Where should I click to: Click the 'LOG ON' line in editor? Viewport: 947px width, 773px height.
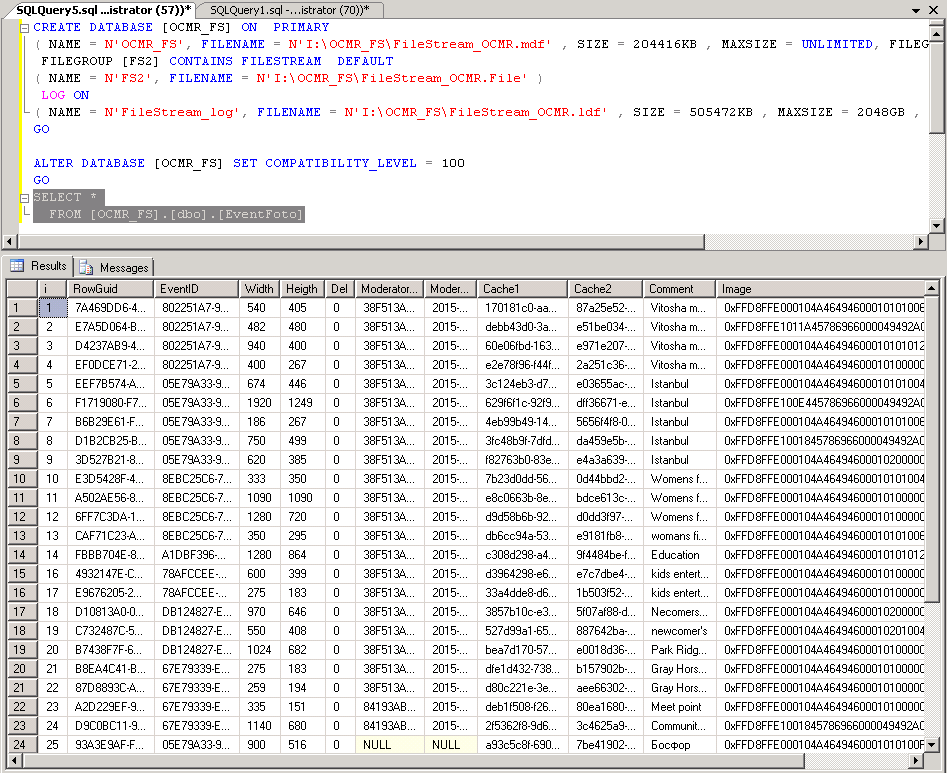(65, 95)
